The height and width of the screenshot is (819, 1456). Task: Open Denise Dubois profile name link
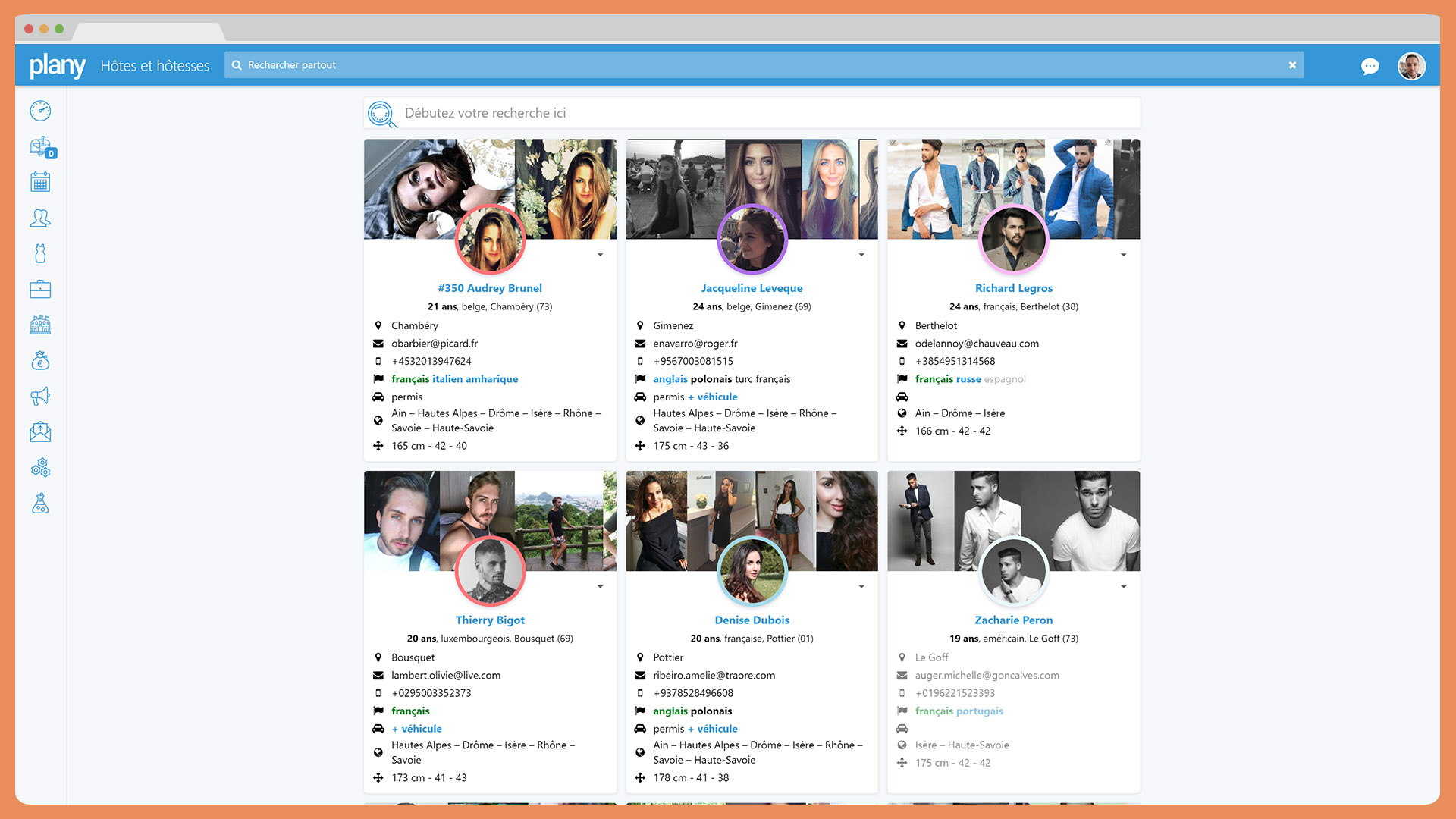pyautogui.click(x=752, y=620)
